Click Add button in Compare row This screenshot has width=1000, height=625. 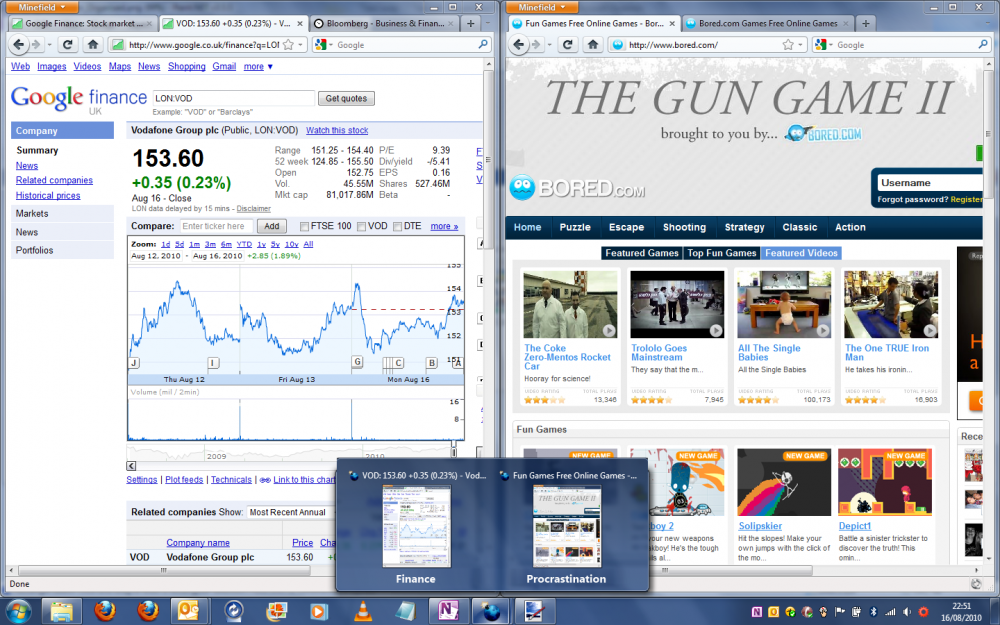[x=272, y=226]
